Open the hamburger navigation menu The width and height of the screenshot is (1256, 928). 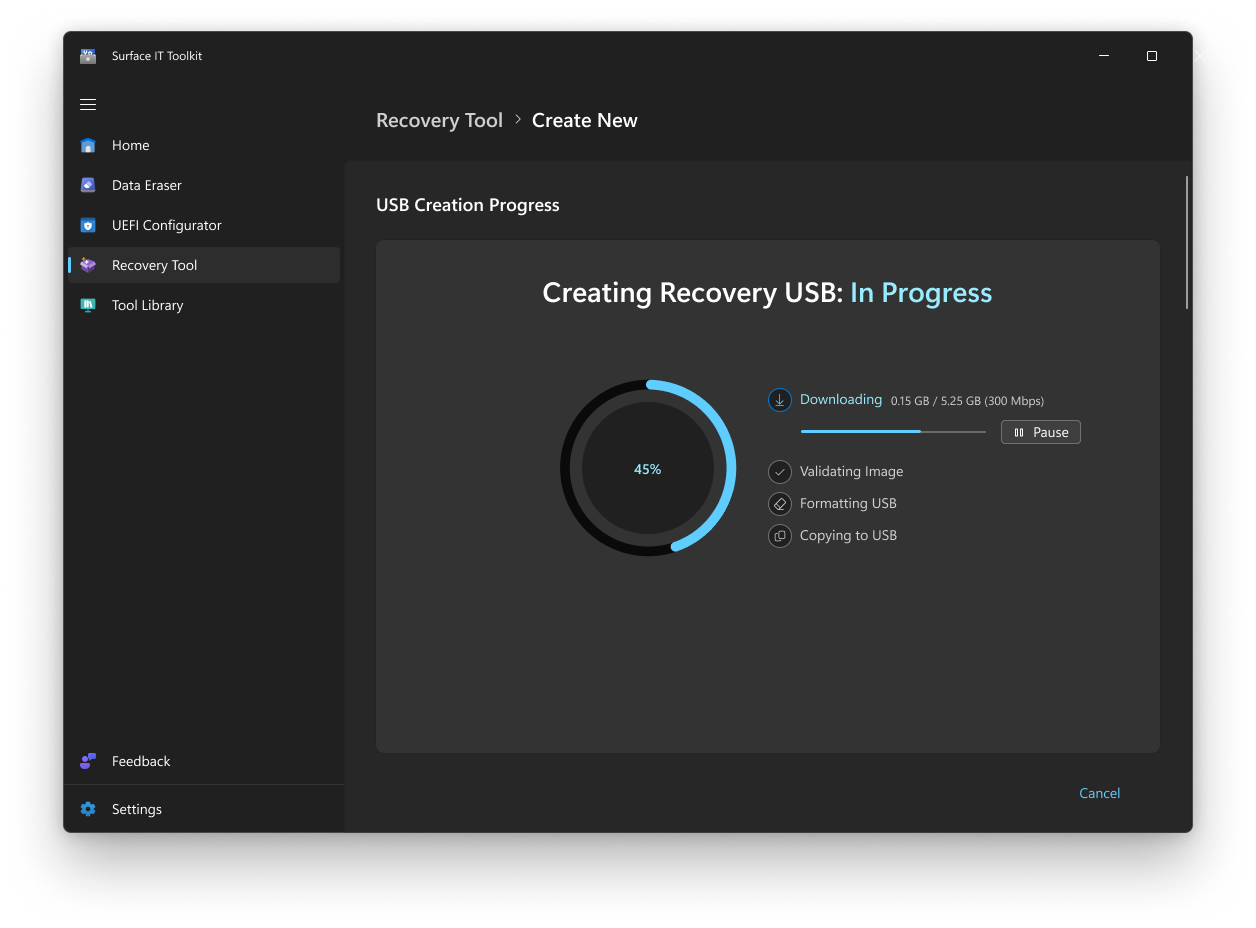click(x=88, y=105)
